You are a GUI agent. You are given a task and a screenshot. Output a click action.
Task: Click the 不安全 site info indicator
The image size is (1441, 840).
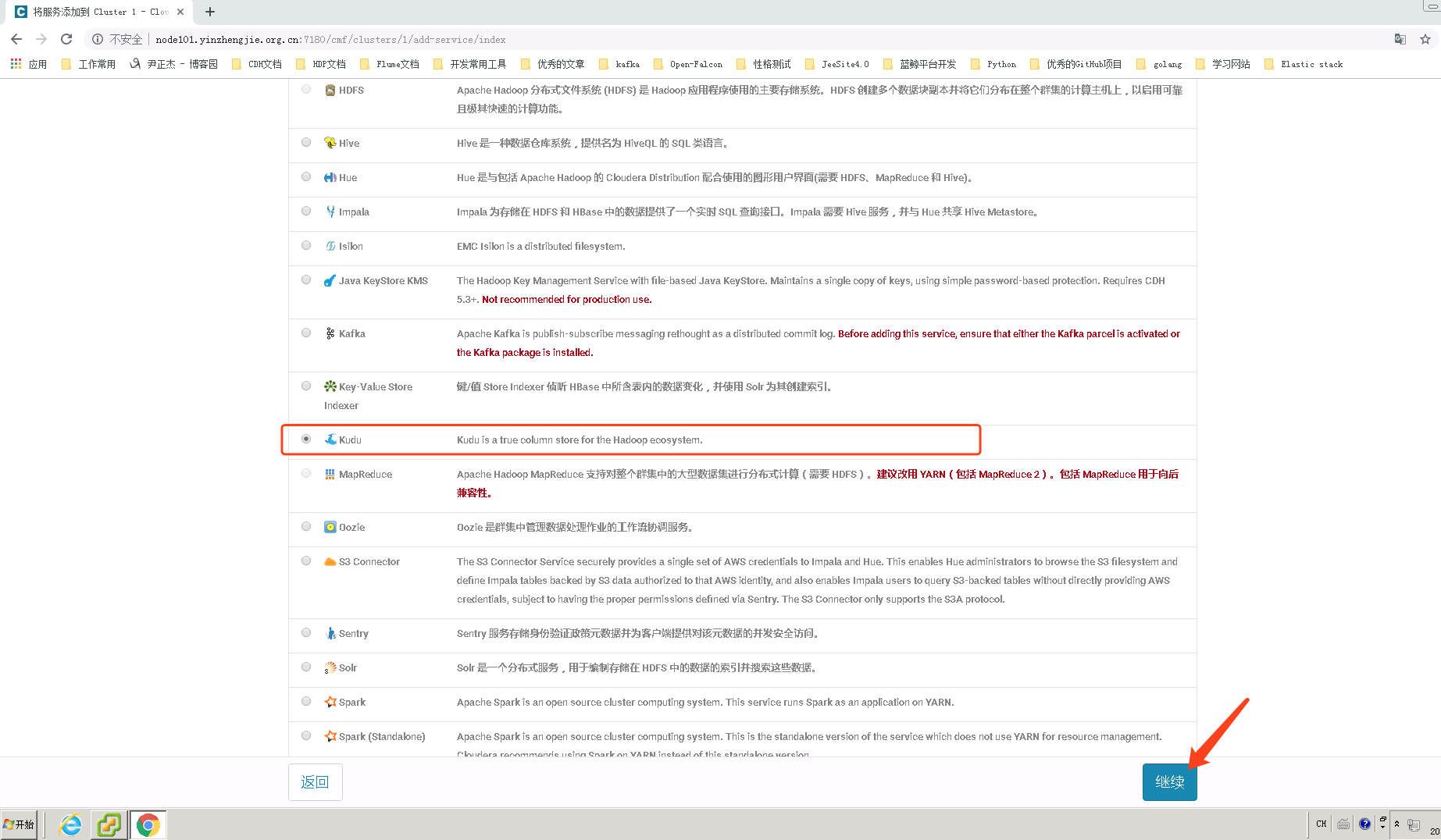point(118,39)
